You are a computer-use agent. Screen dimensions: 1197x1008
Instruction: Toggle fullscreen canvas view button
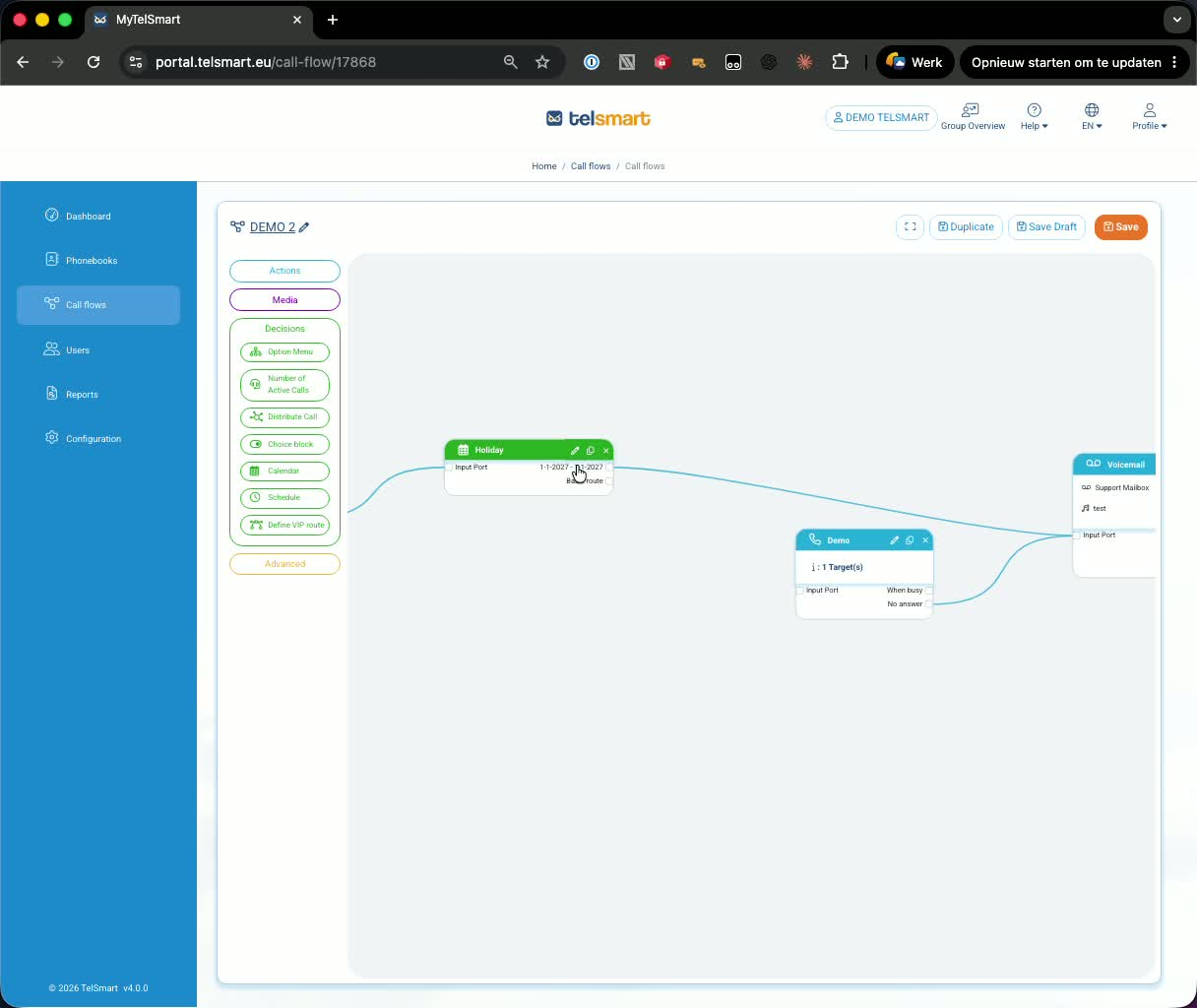coord(910,226)
